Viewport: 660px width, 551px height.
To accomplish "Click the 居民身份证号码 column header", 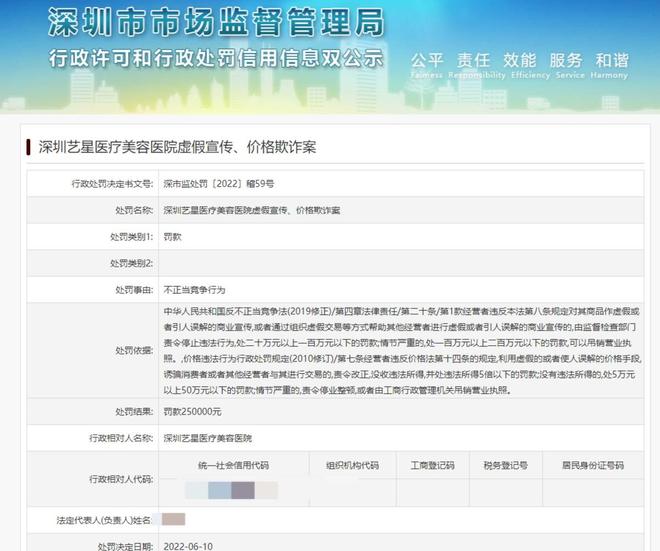I will tap(593, 465).
